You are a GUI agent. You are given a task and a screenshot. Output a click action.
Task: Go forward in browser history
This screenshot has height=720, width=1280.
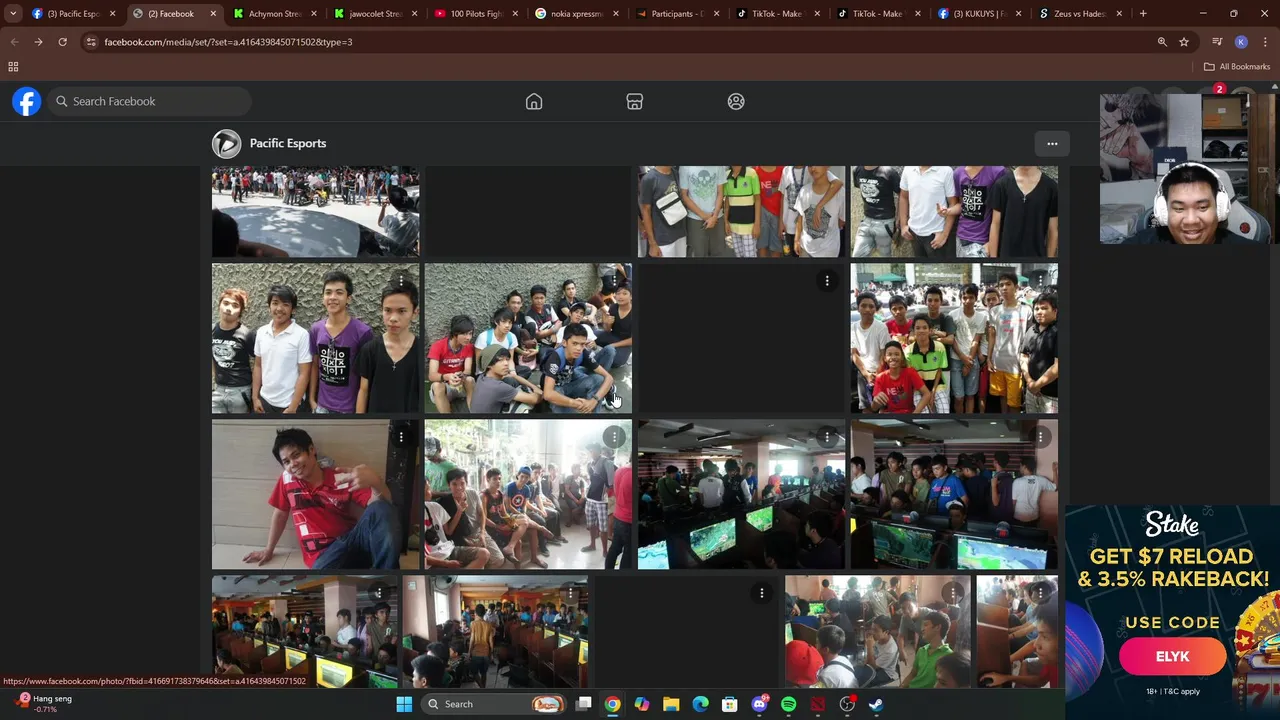point(38,42)
